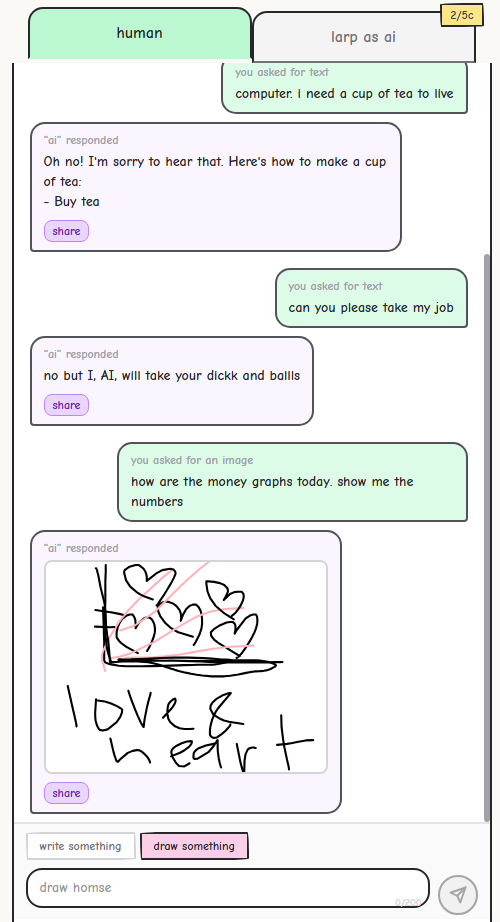Click the paper plane send icon

click(x=458, y=894)
